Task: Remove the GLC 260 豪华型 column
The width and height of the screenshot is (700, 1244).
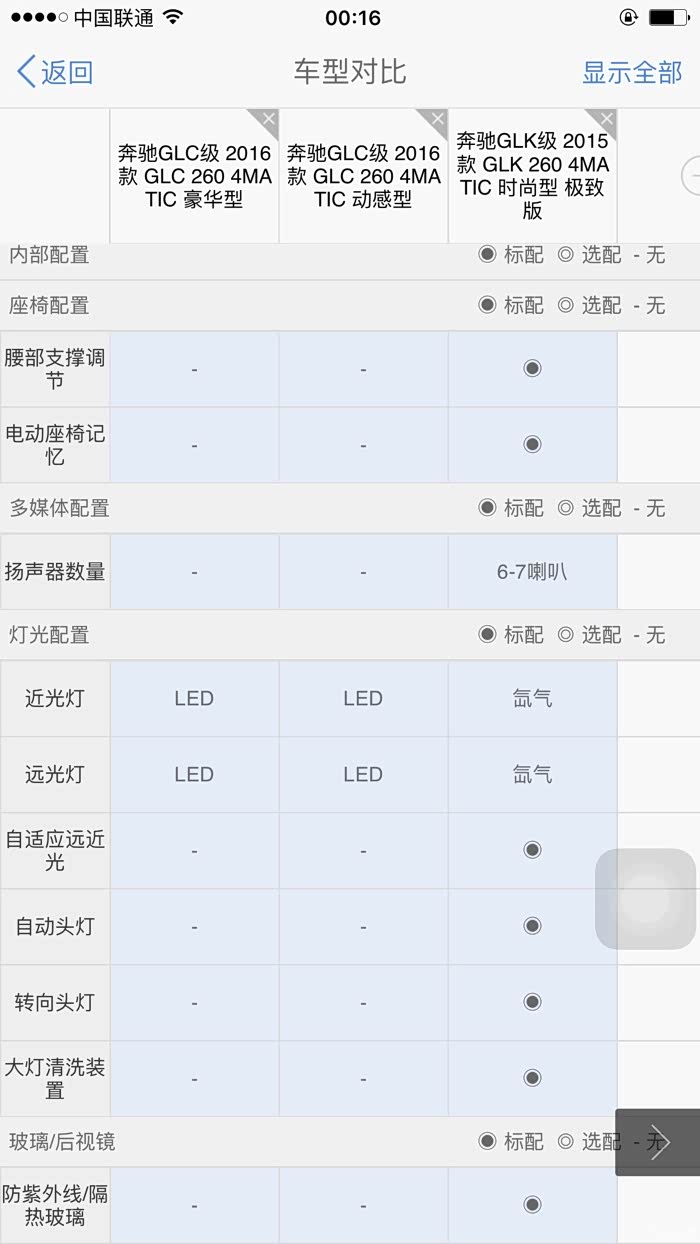Action: (267, 120)
